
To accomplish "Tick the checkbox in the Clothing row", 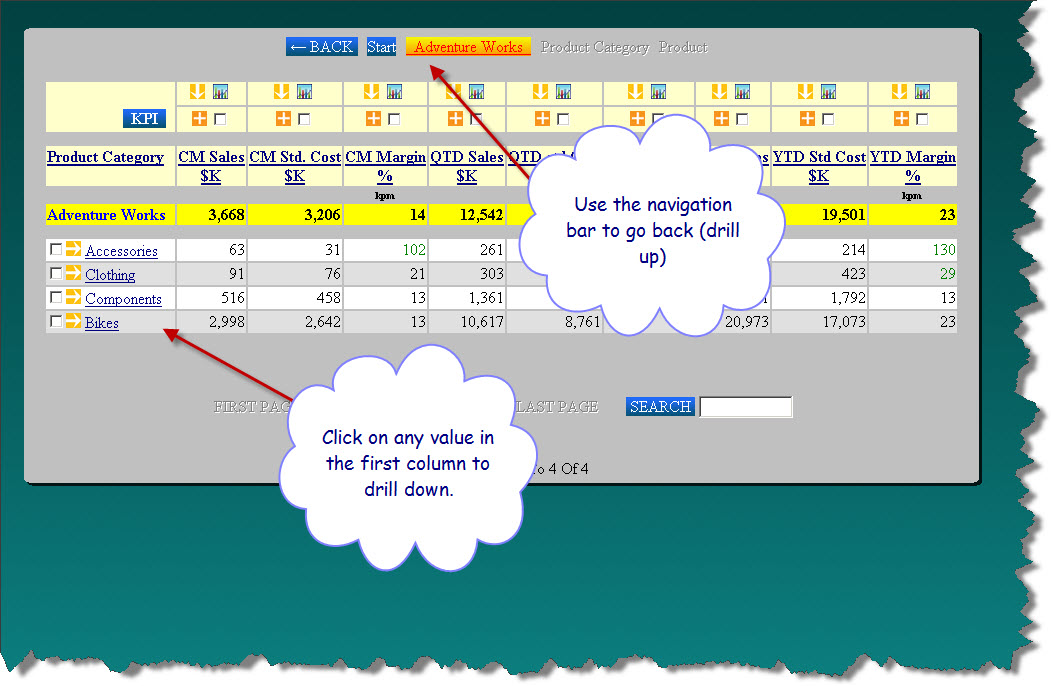I will (x=56, y=273).
